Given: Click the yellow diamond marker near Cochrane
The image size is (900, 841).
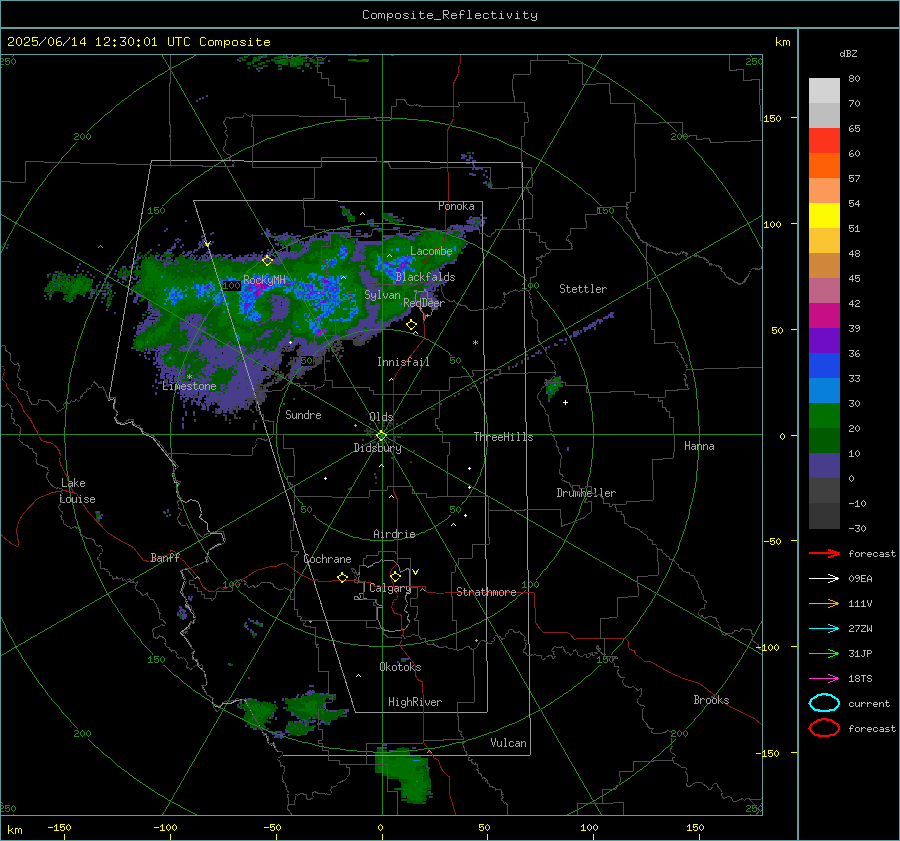Looking at the screenshot, I should (x=342, y=577).
